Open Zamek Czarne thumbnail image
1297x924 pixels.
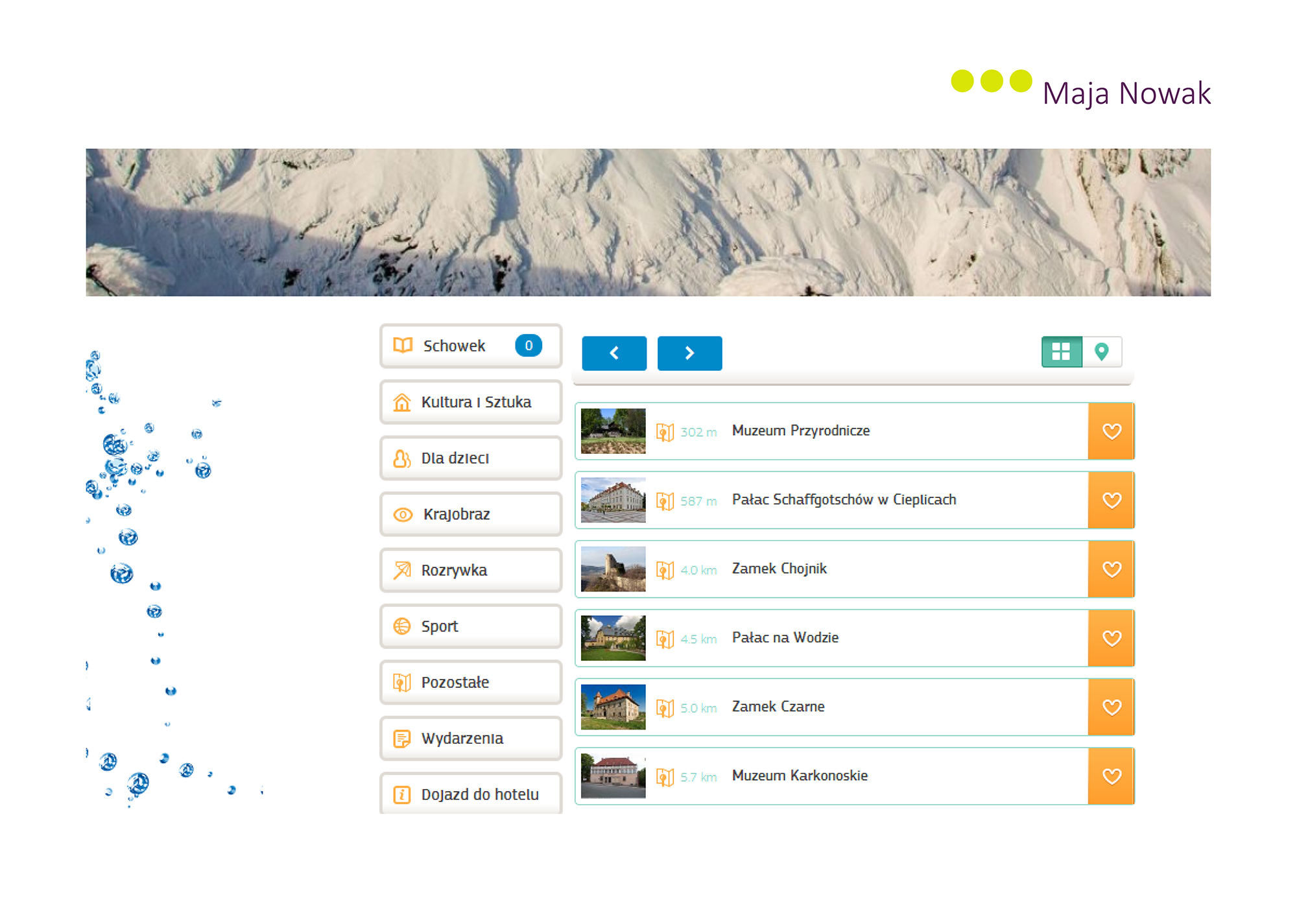[x=613, y=707]
